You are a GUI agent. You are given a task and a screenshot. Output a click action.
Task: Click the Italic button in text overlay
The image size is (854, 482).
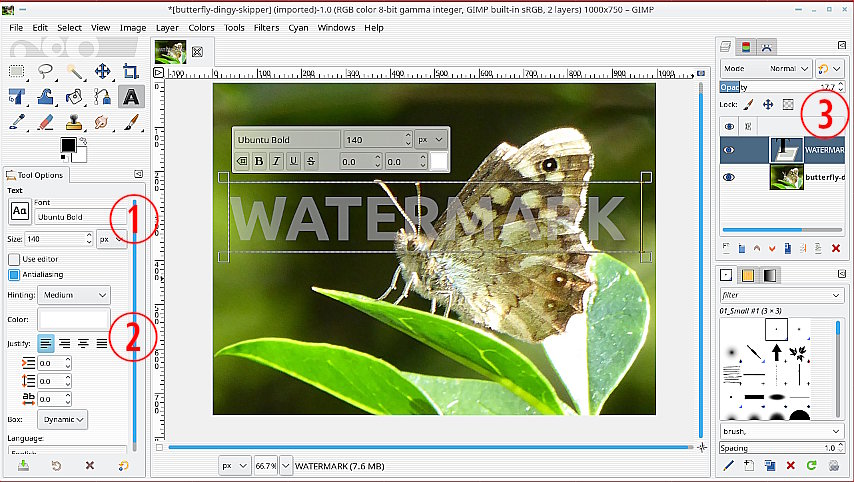point(276,161)
